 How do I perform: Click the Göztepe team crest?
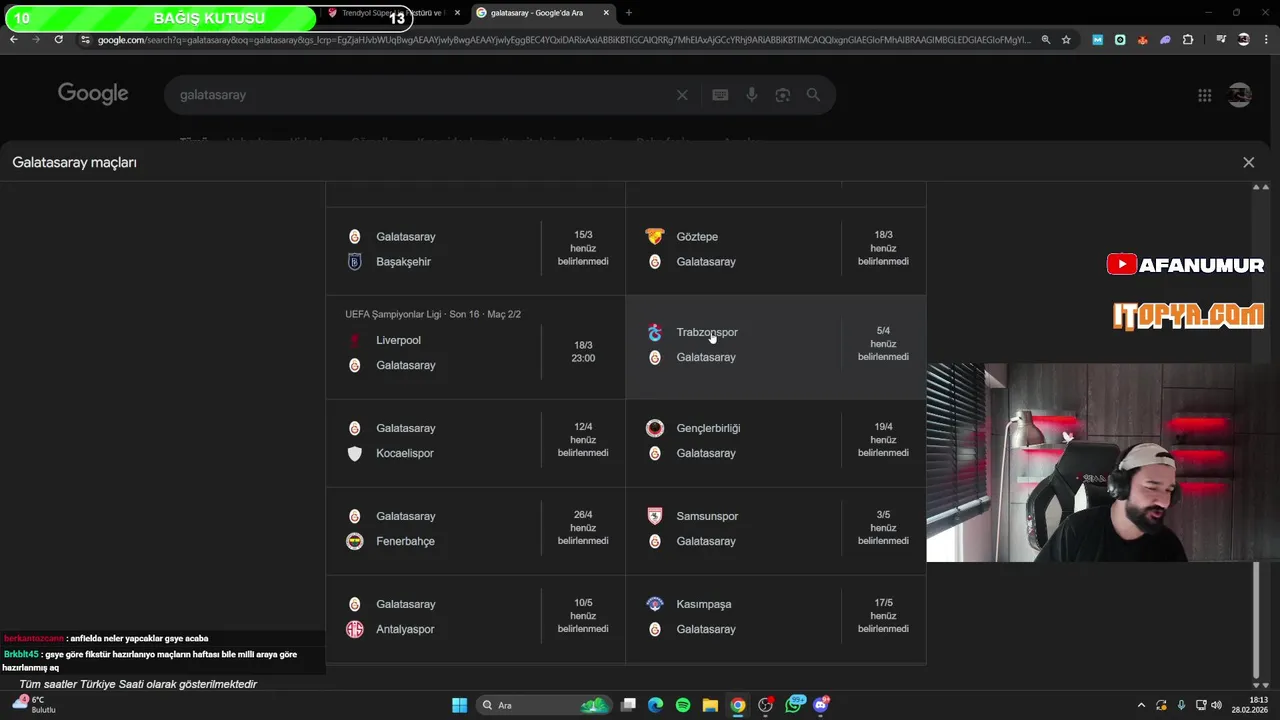tap(655, 237)
